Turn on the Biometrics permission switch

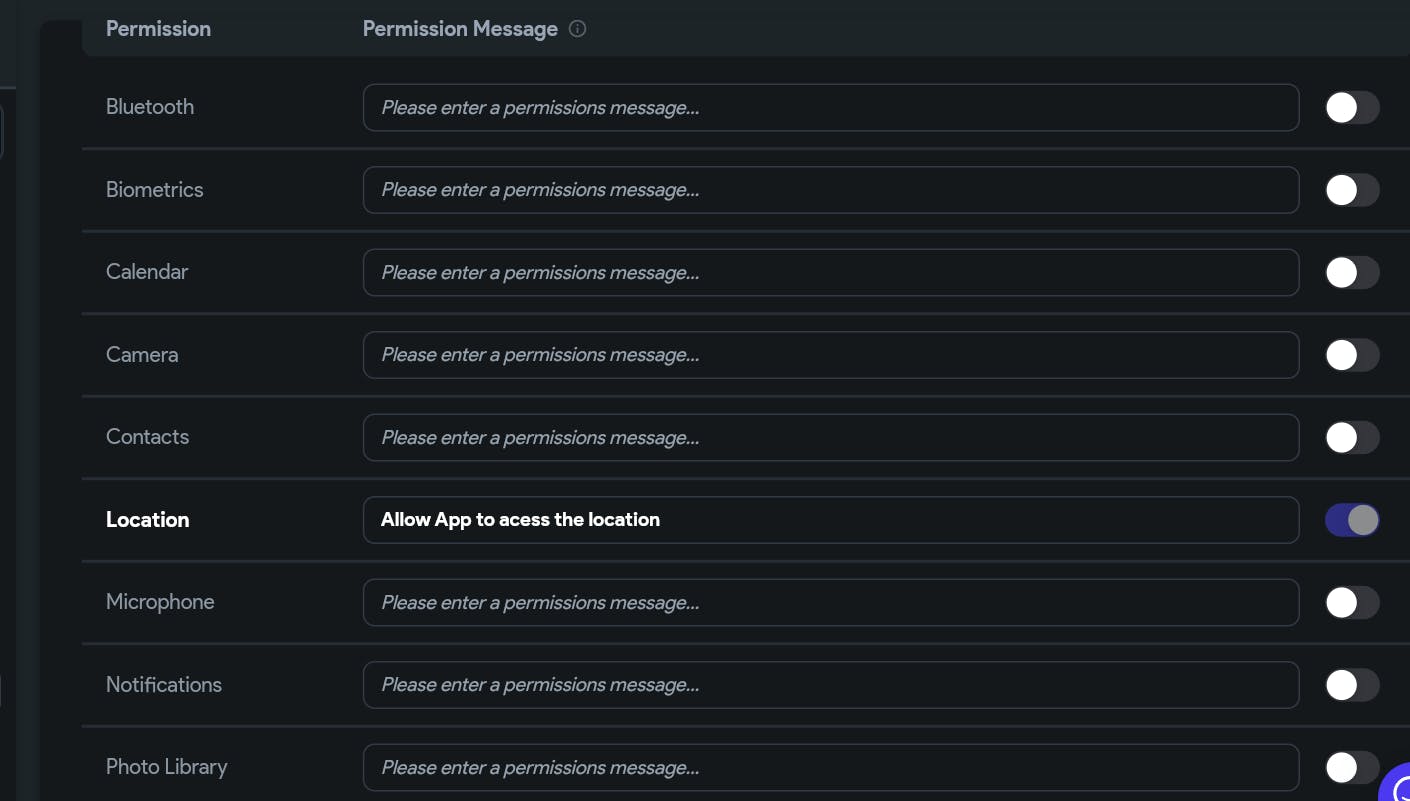(1352, 190)
